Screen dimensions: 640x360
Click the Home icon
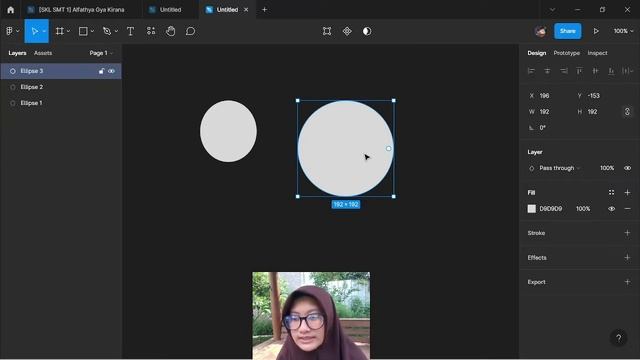click(x=11, y=10)
